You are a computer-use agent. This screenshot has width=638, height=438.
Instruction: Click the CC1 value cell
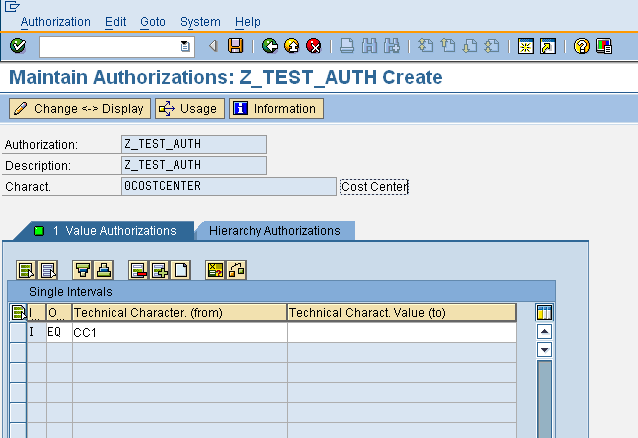click(179, 333)
